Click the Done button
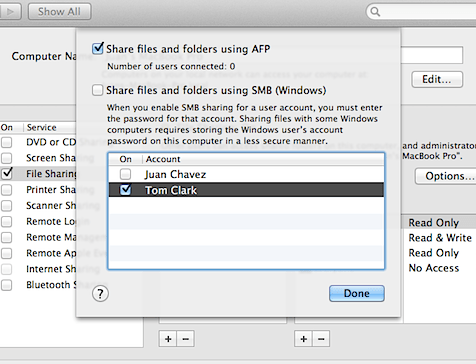This screenshot has height=364, width=476. click(357, 293)
